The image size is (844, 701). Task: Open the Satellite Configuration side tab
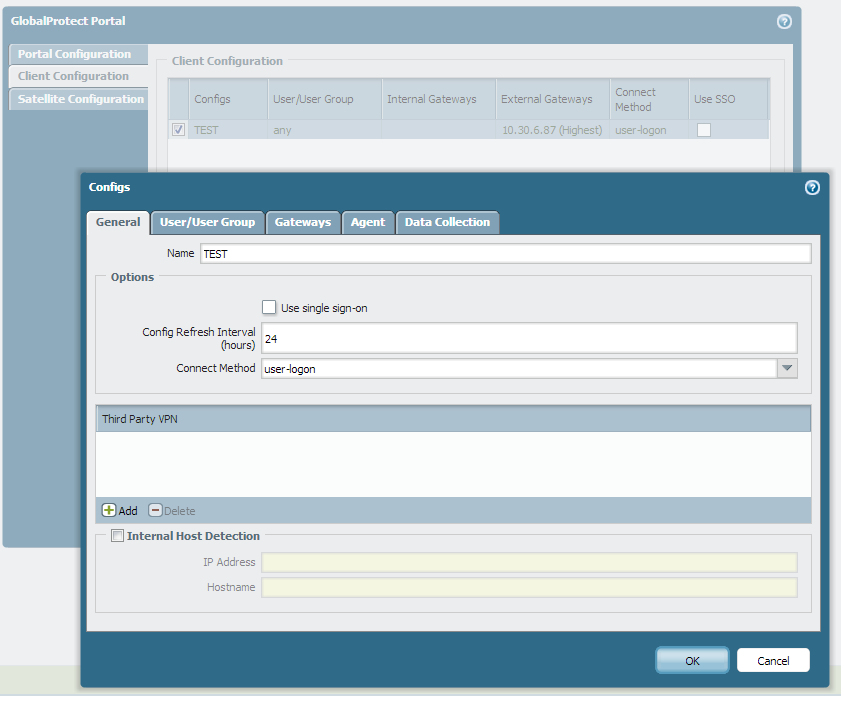tap(80, 99)
